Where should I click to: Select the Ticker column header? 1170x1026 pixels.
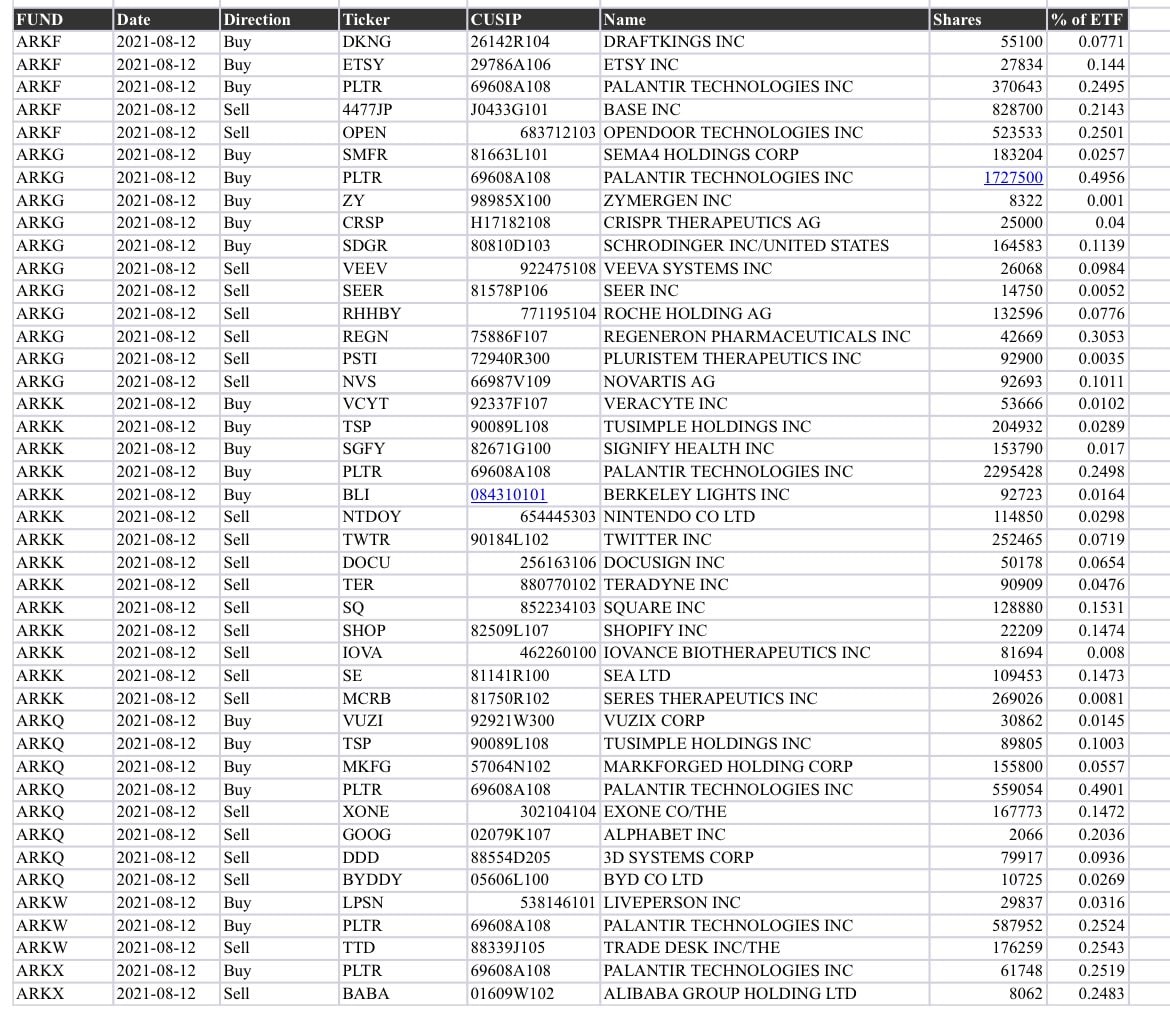403,19
